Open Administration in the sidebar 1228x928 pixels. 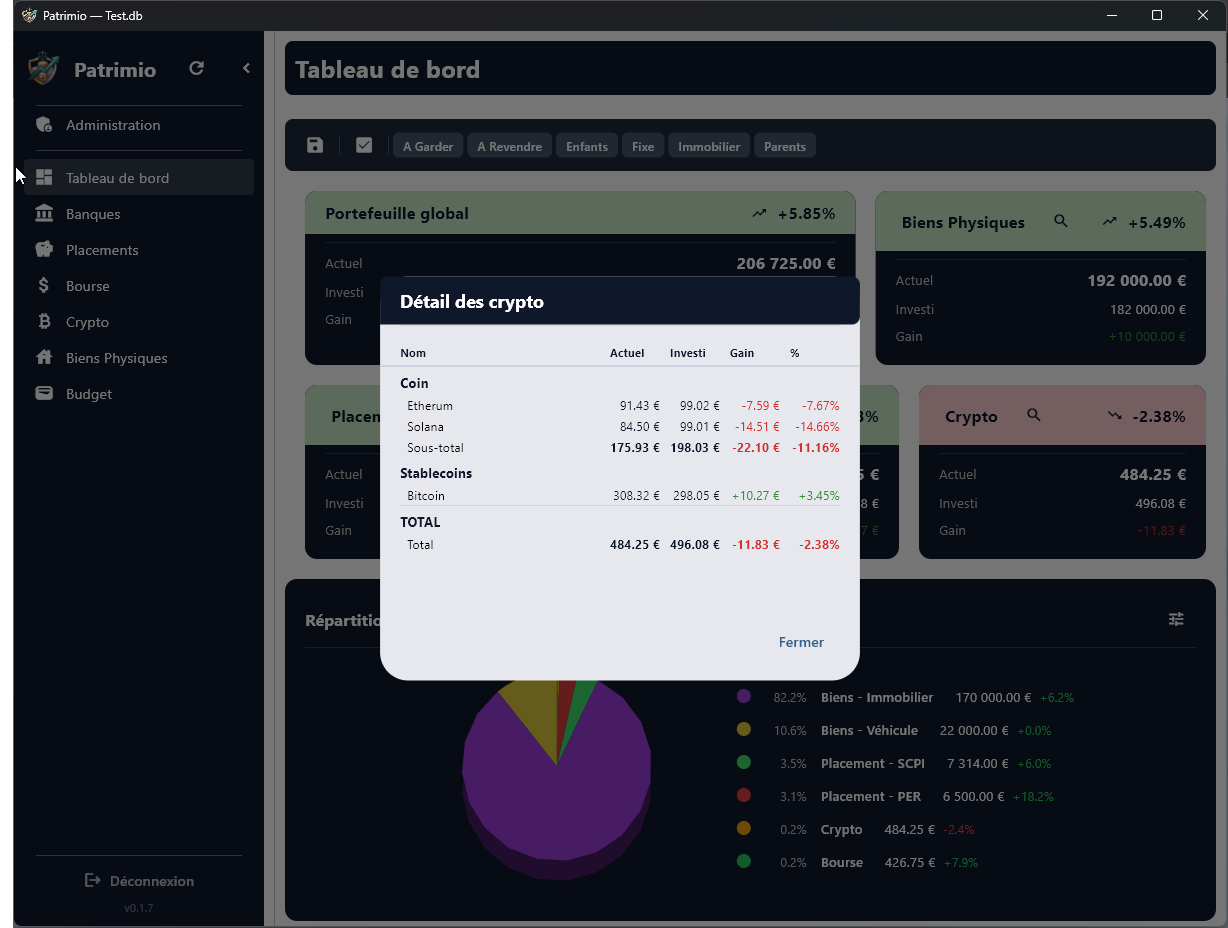tap(139, 125)
